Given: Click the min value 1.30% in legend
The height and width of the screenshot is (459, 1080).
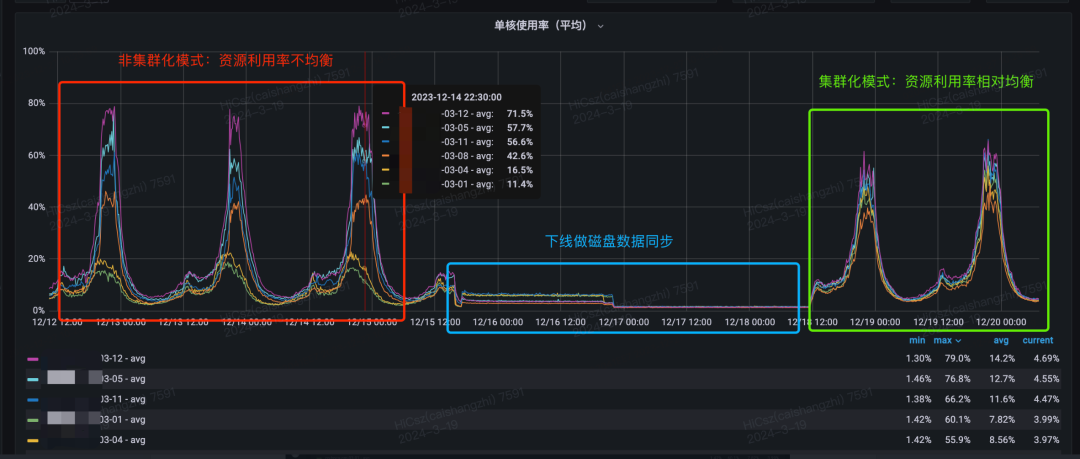Looking at the screenshot, I should [x=919, y=358].
